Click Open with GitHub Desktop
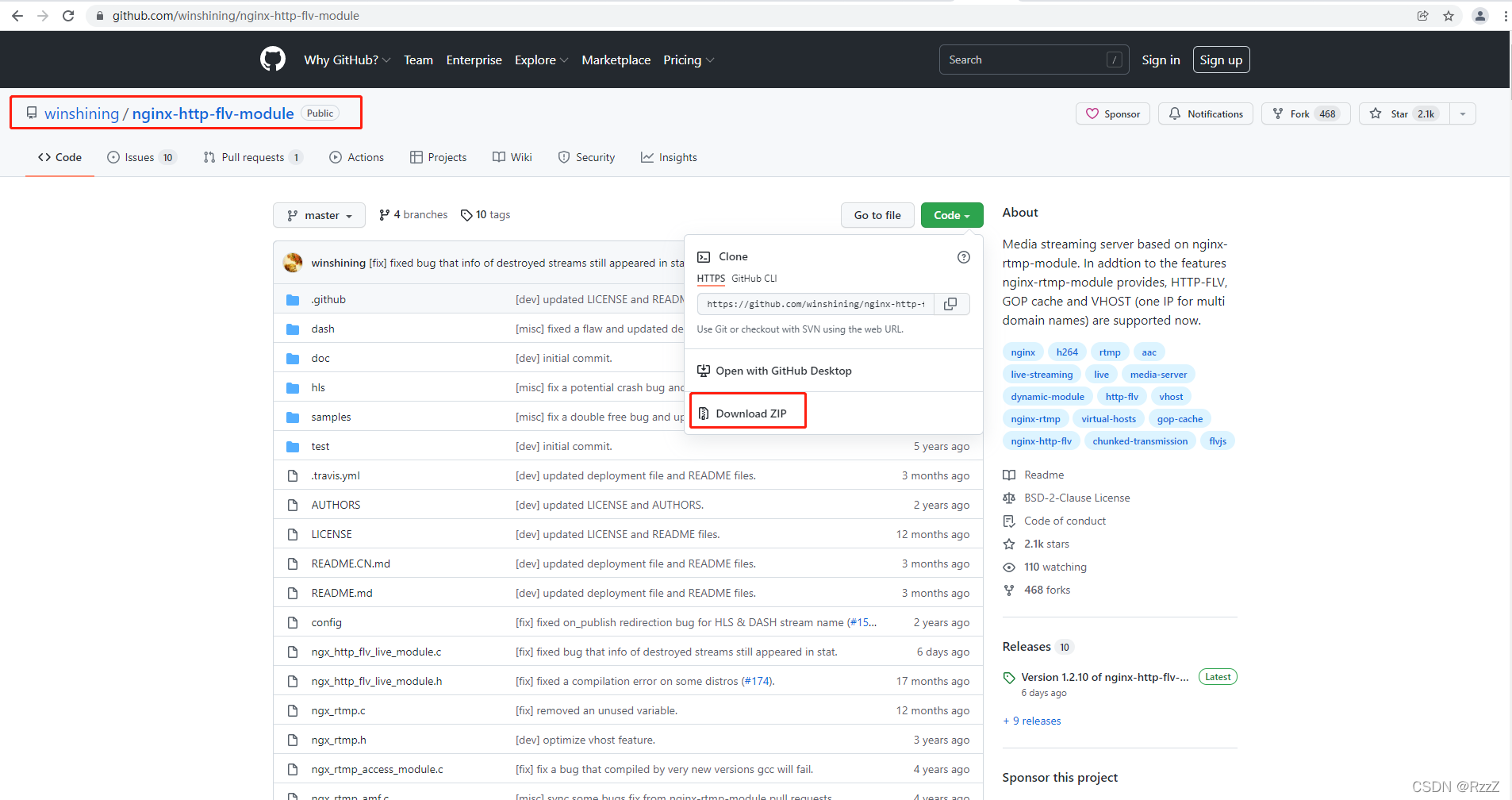 coord(774,371)
